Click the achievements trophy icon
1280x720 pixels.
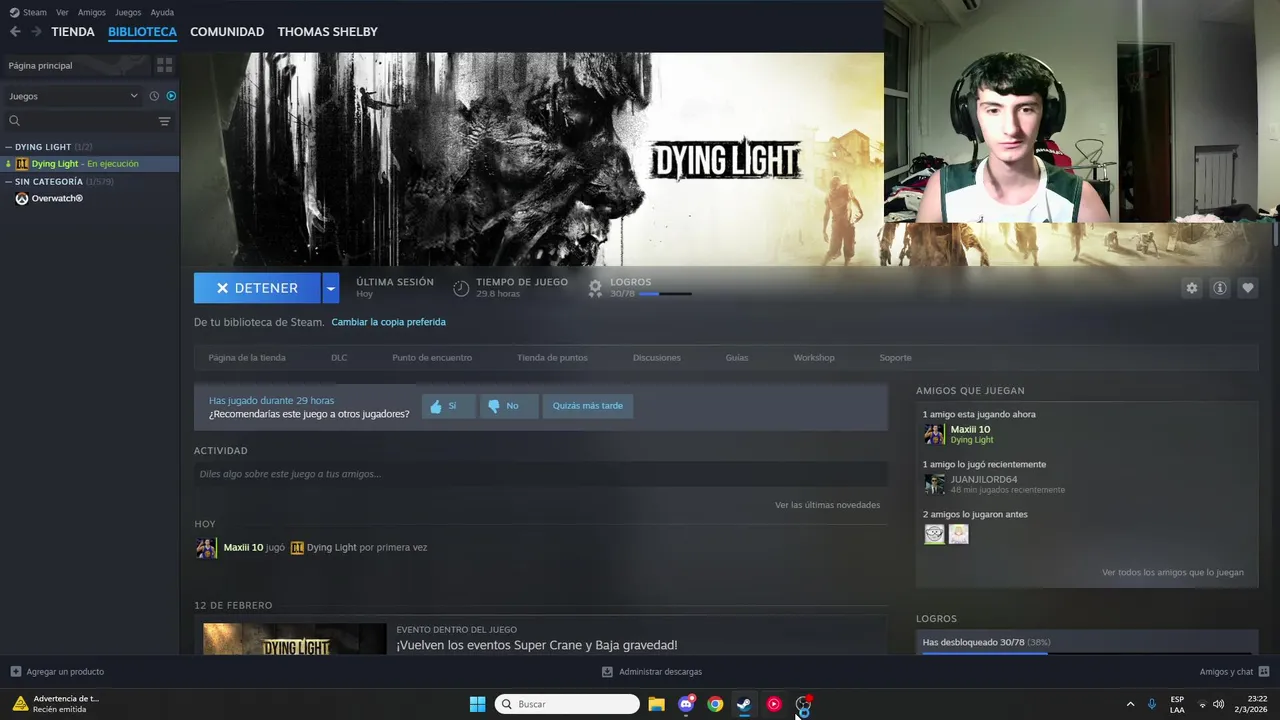coord(596,288)
